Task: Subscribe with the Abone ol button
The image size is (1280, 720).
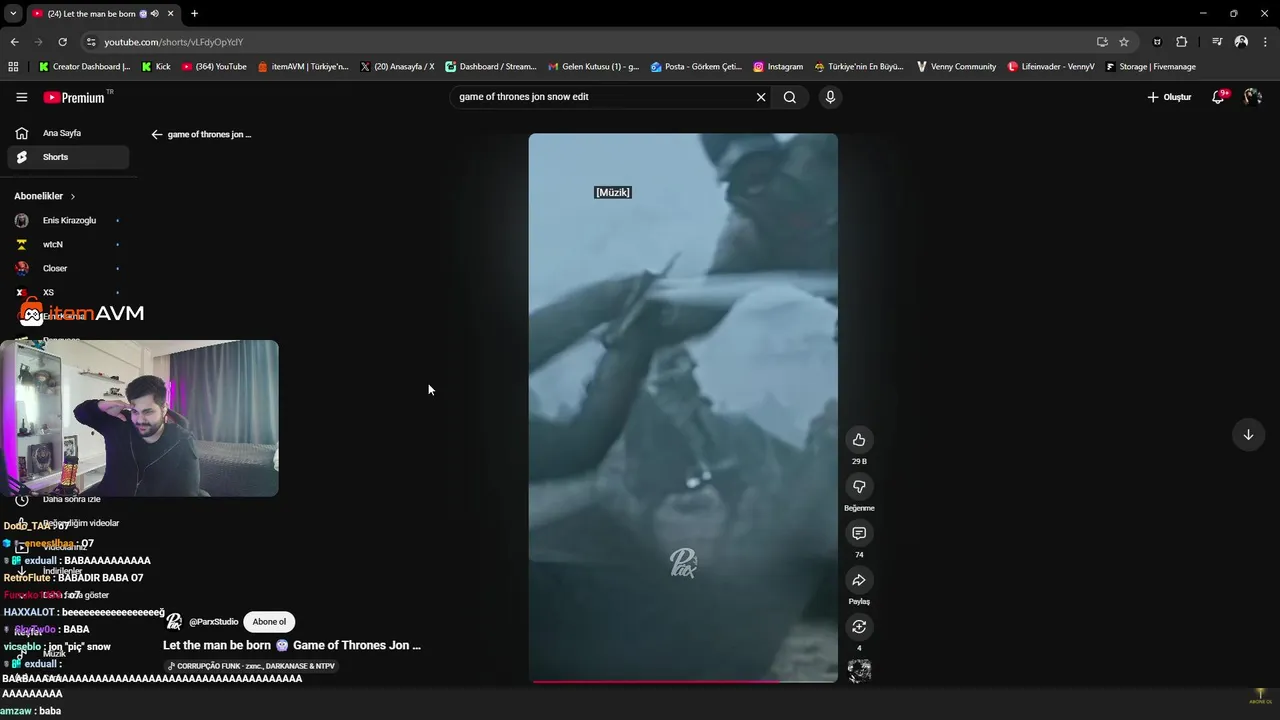Action: coord(269,622)
